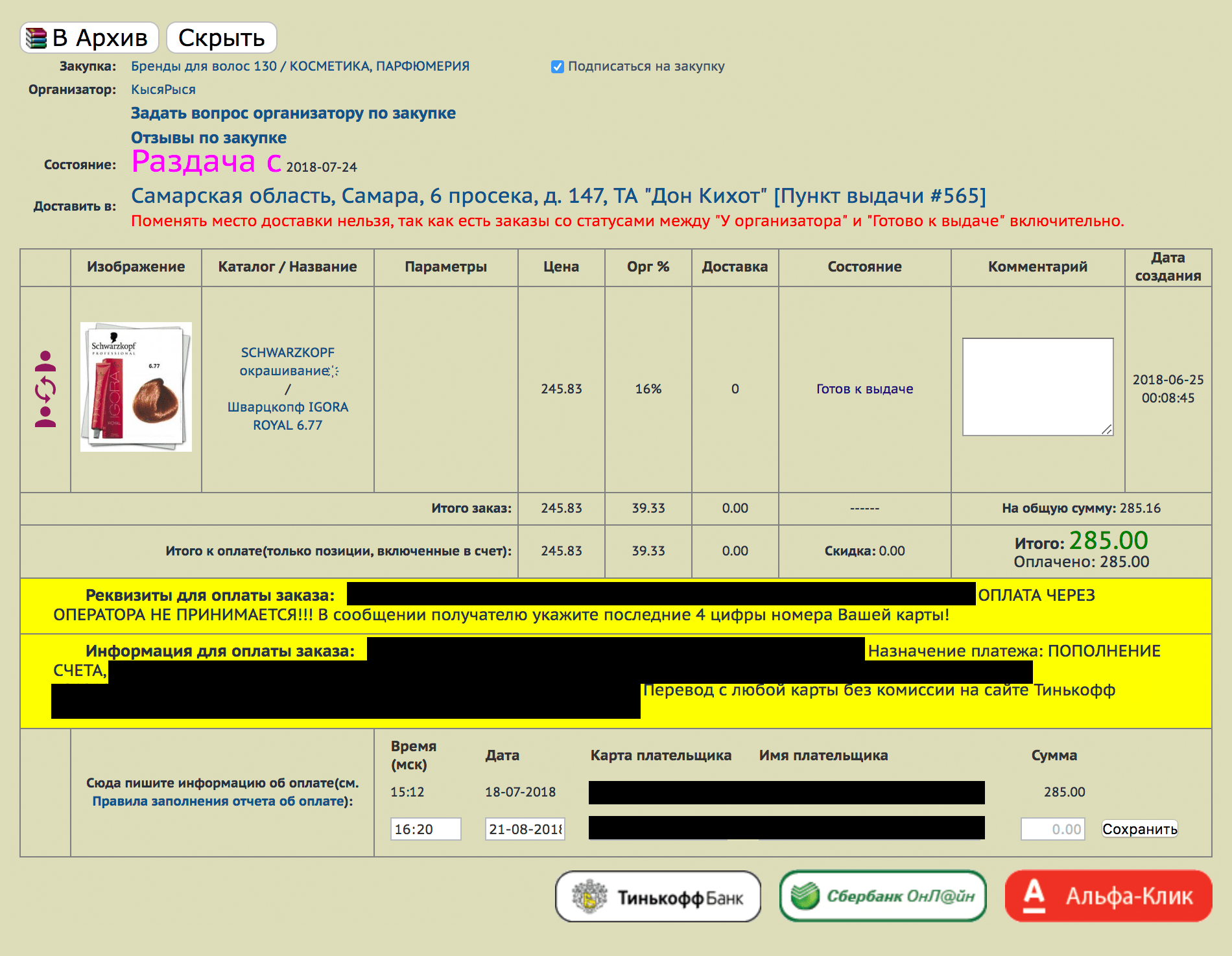This screenshot has height=956, width=1232.
Task: Click the Оплачено: 285.00 text
Action: pyautogui.click(x=1082, y=562)
